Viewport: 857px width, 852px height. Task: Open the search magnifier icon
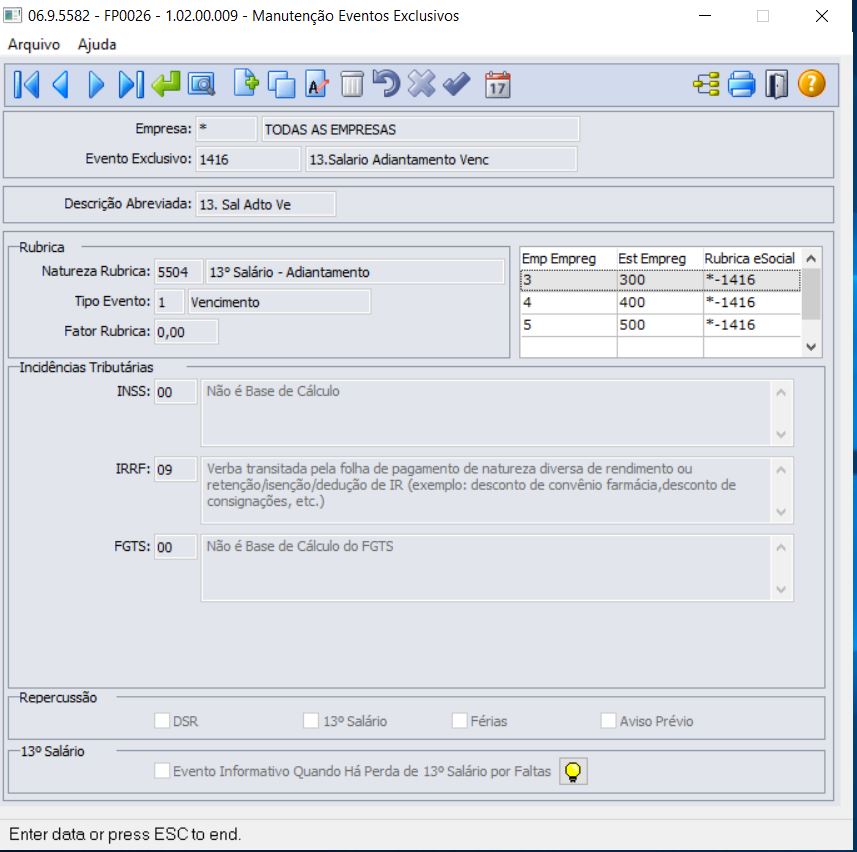(x=202, y=85)
